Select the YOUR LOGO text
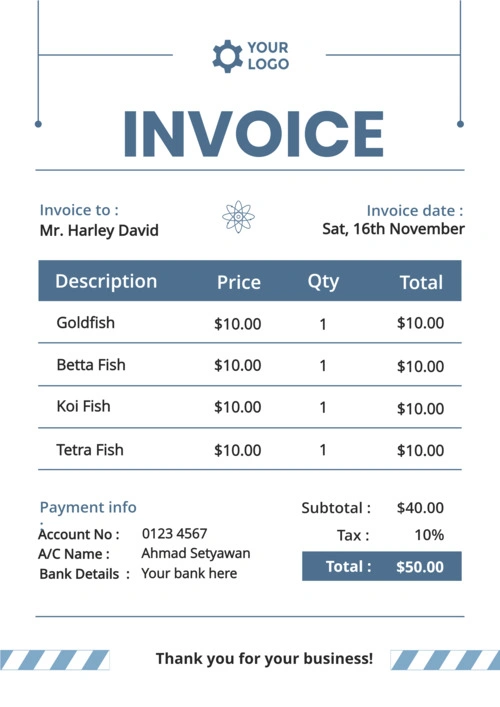The image size is (500, 707). (268, 55)
